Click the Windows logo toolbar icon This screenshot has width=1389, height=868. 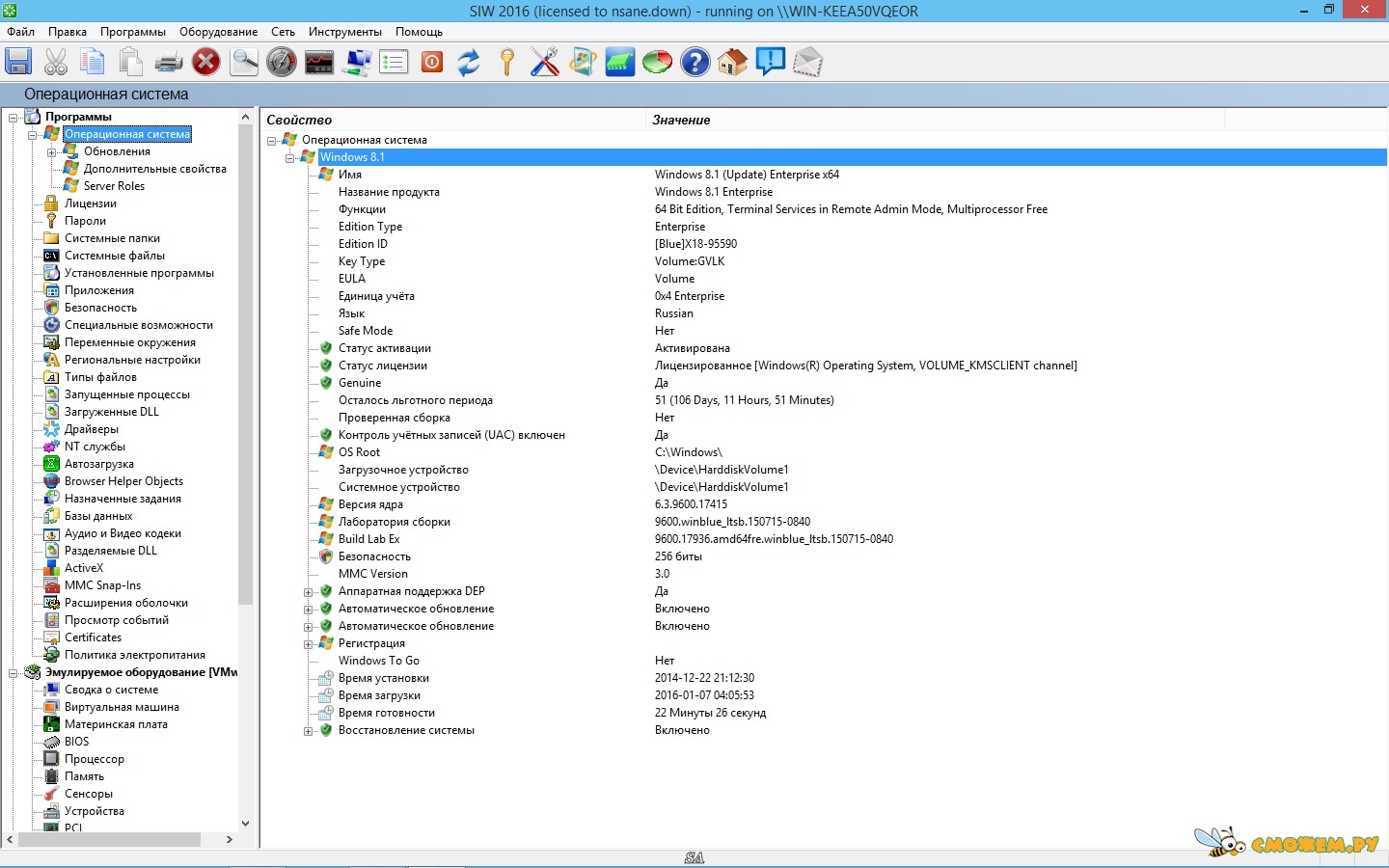[x=582, y=63]
